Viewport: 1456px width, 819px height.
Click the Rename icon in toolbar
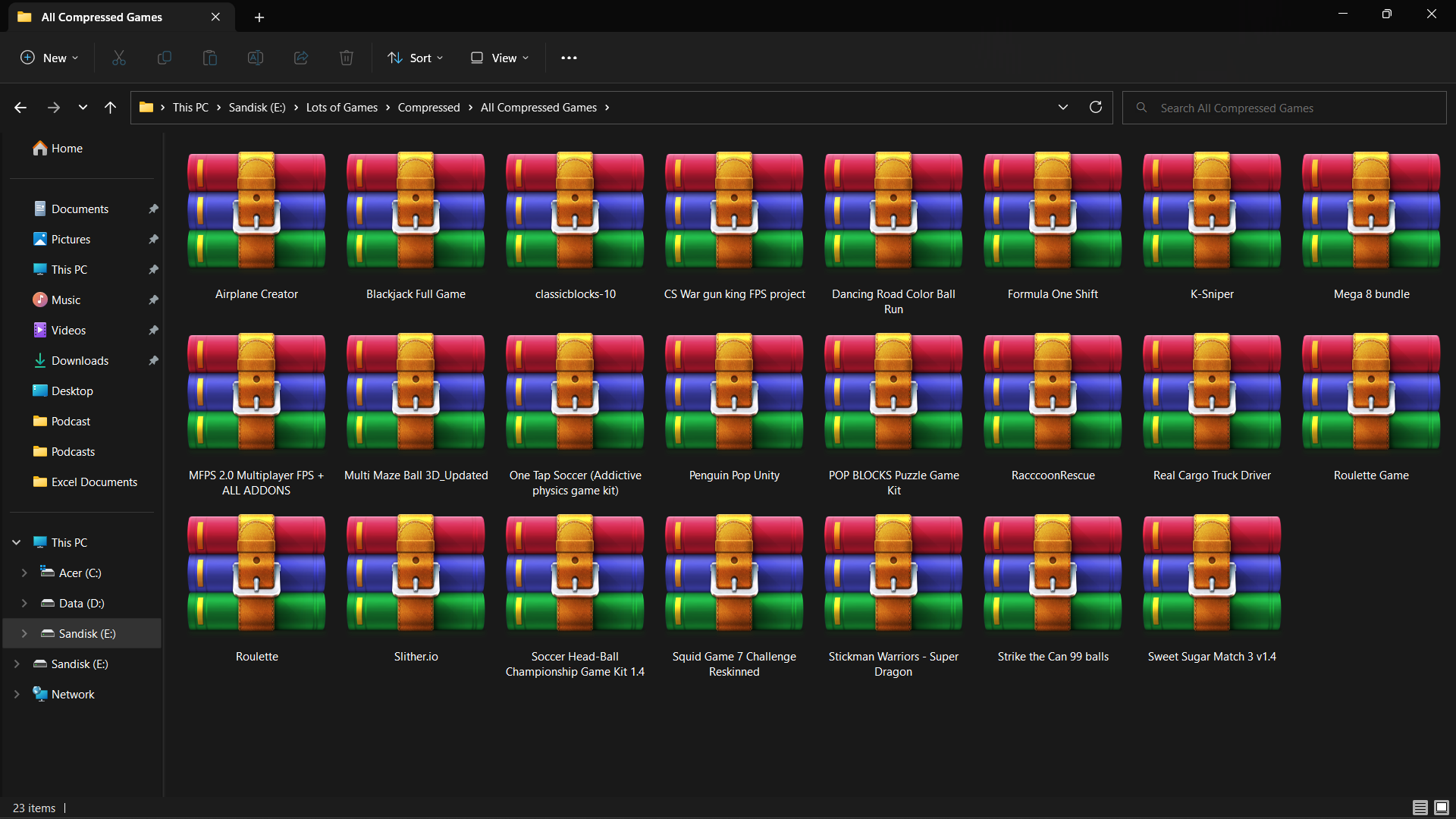click(x=256, y=58)
